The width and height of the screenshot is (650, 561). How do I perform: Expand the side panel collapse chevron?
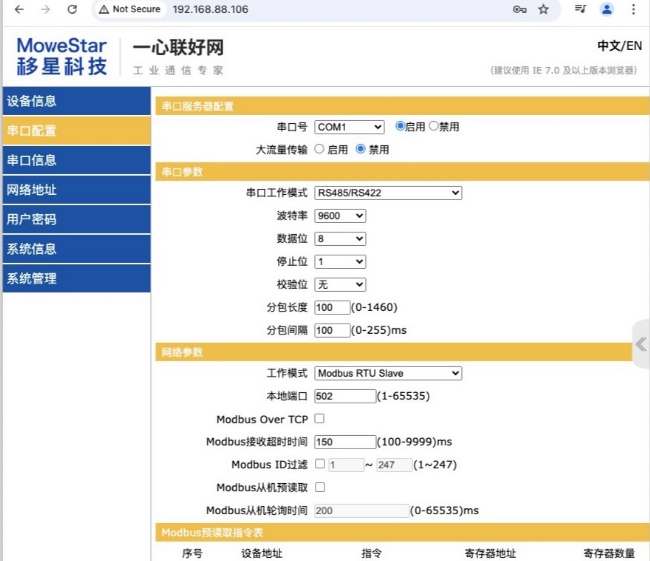(x=641, y=344)
